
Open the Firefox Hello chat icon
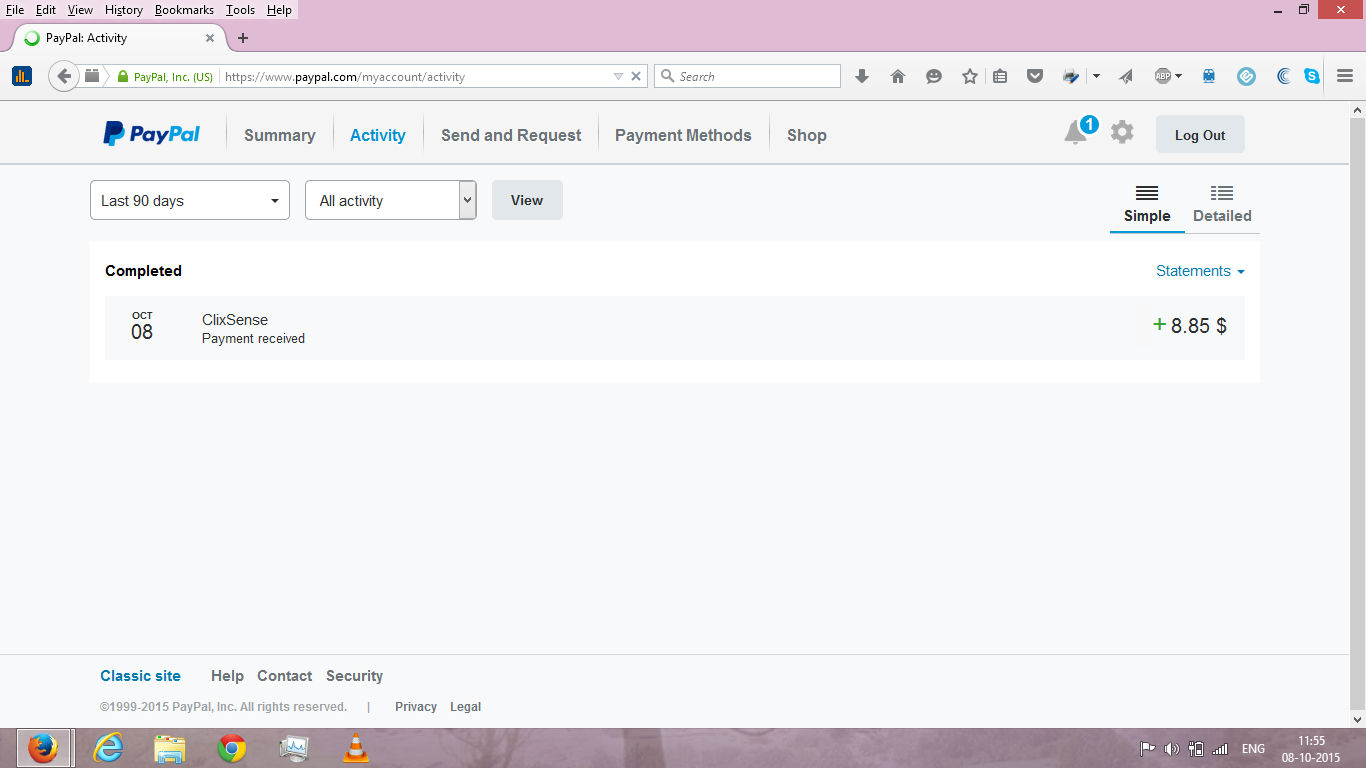934,76
